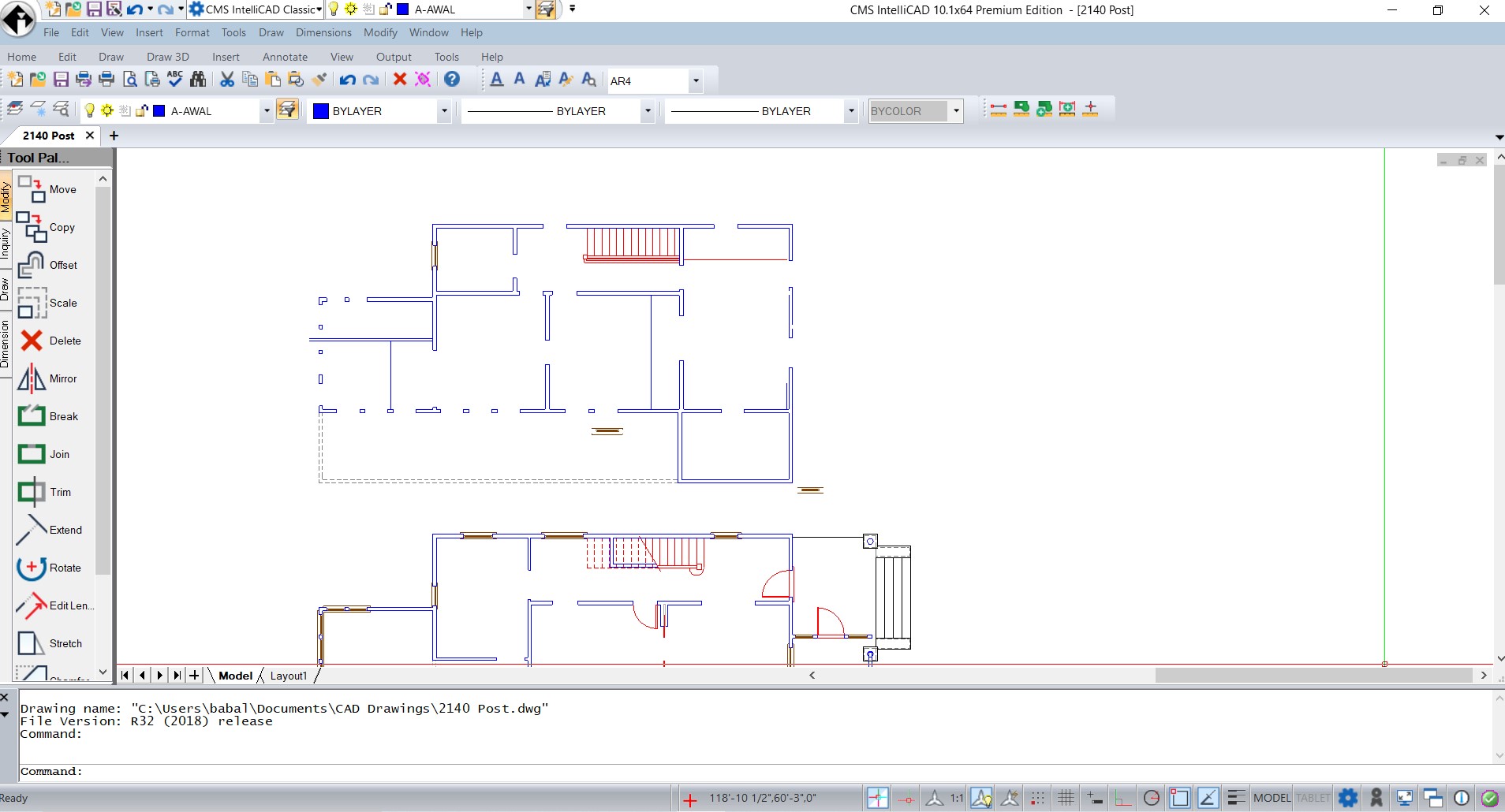Close the 2140 Post drawing tab
1505x812 pixels.
(x=90, y=136)
